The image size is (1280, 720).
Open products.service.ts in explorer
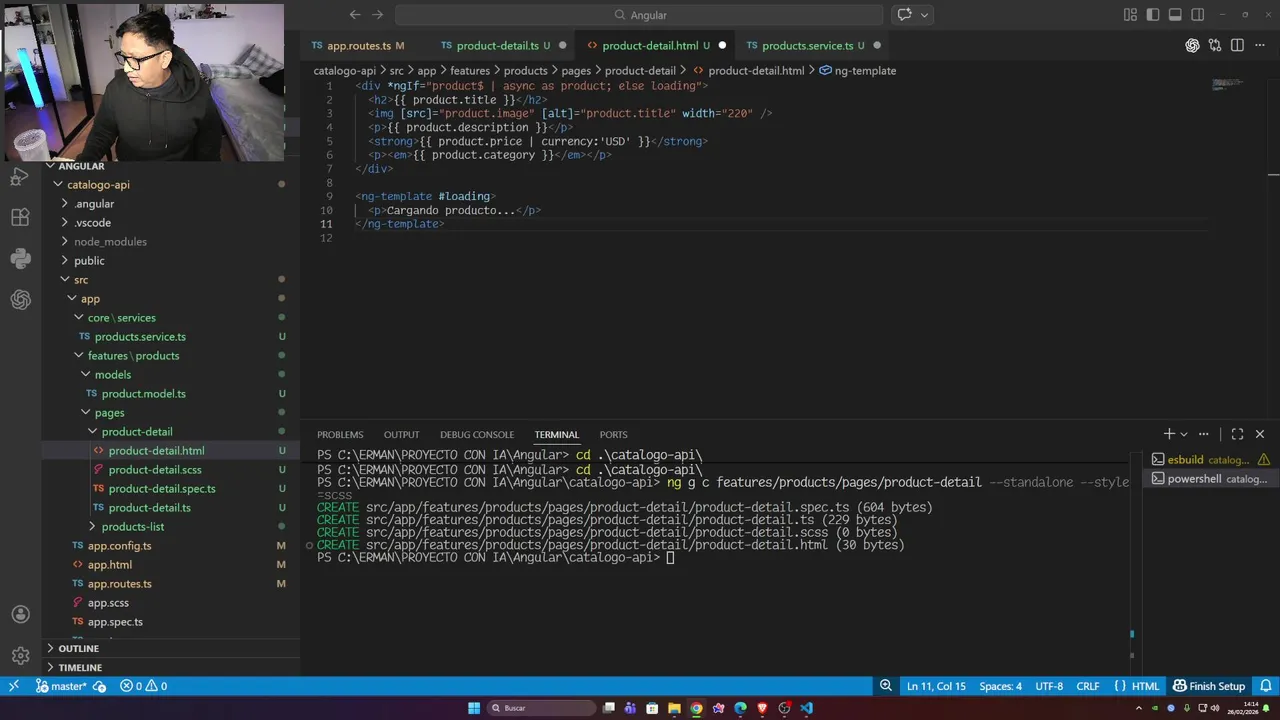[x=140, y=337]
